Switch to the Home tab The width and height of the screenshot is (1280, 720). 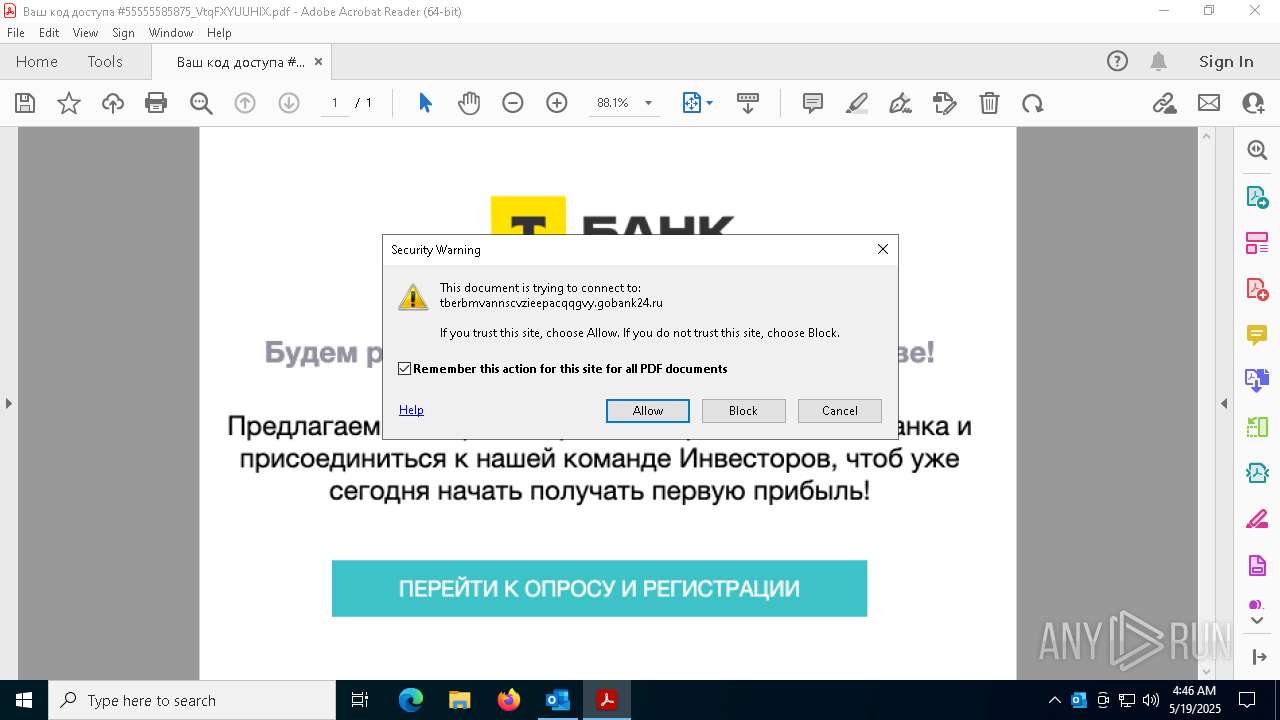click(x=37, y=61)
